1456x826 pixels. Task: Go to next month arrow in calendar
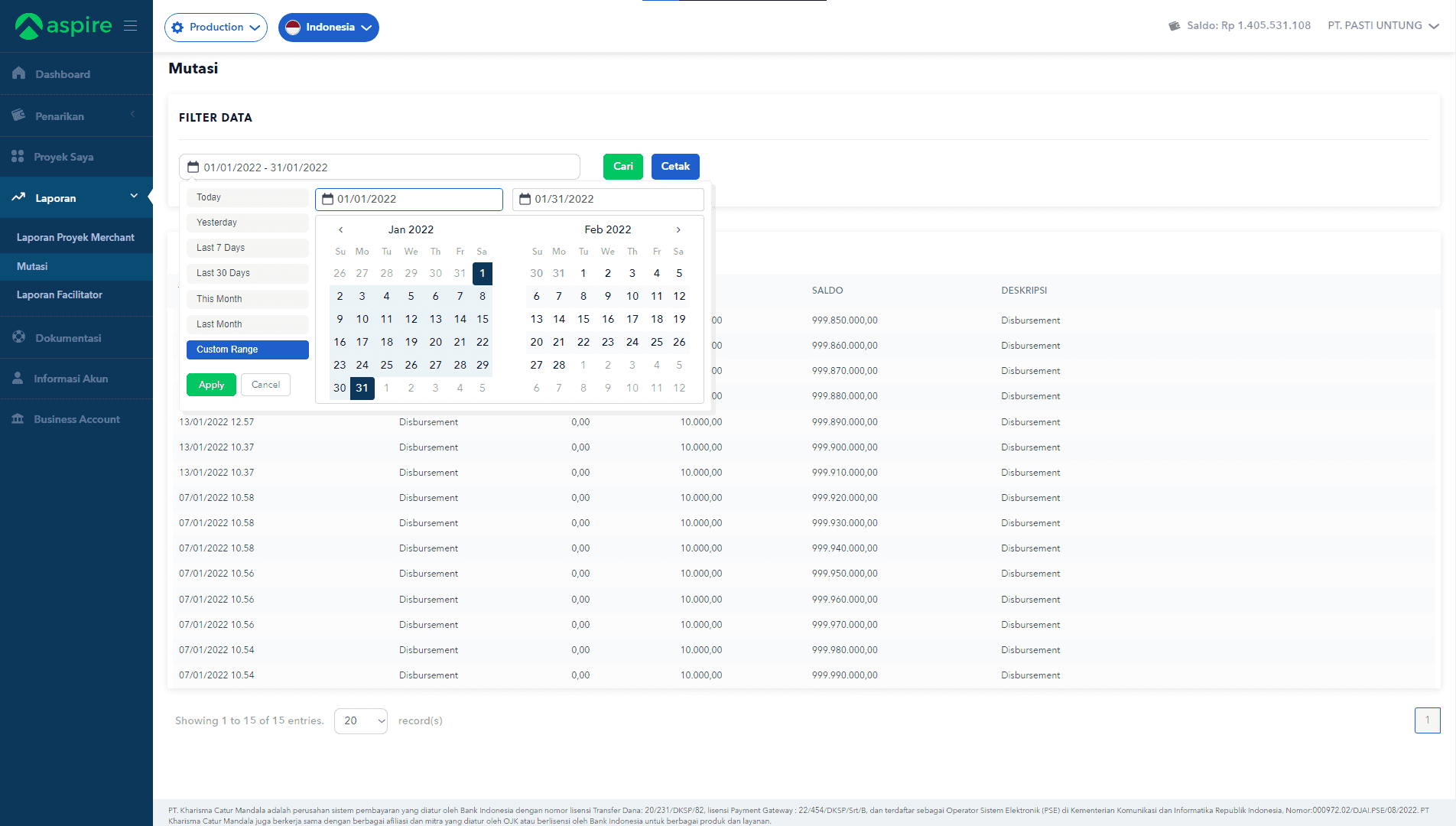(678, 229)
